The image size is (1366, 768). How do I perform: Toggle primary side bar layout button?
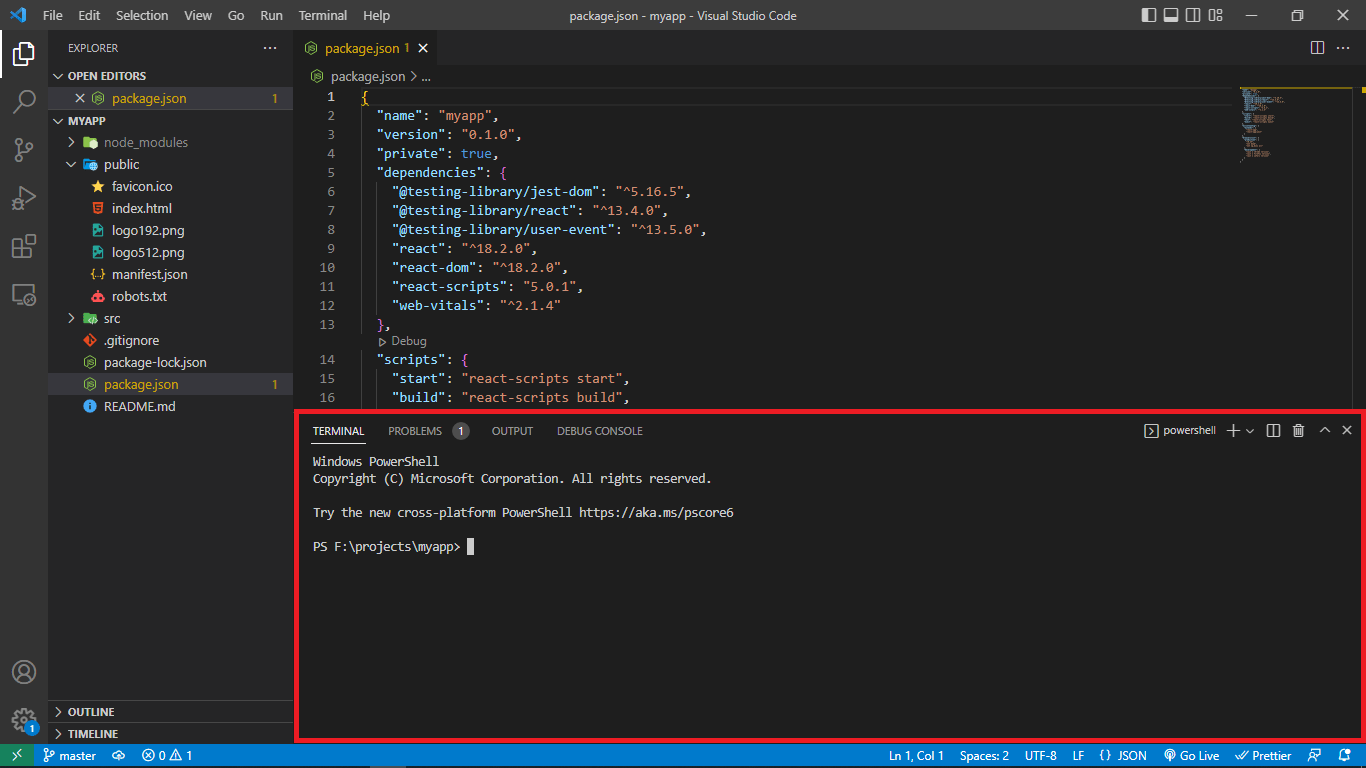(1147, 15)
